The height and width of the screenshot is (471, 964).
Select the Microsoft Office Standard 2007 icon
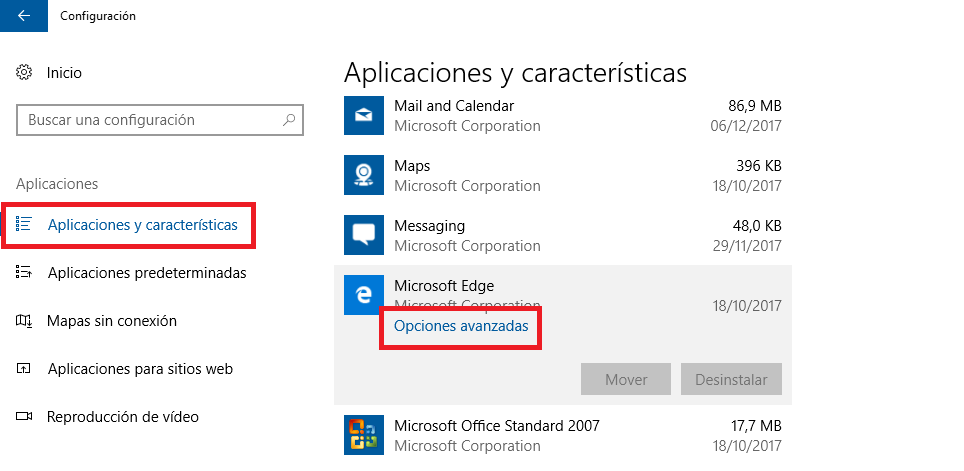(x=363, y=435)
